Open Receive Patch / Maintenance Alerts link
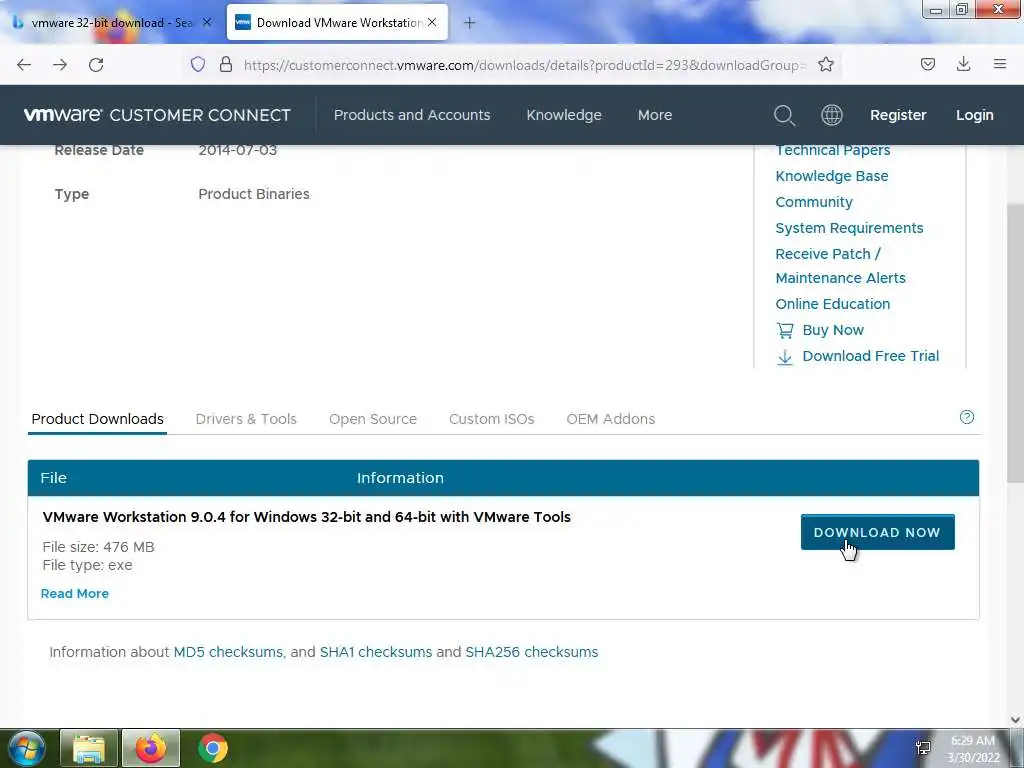Image resolution: width=1024 pixels, height=768 pixels. click(x=840, y=266)
